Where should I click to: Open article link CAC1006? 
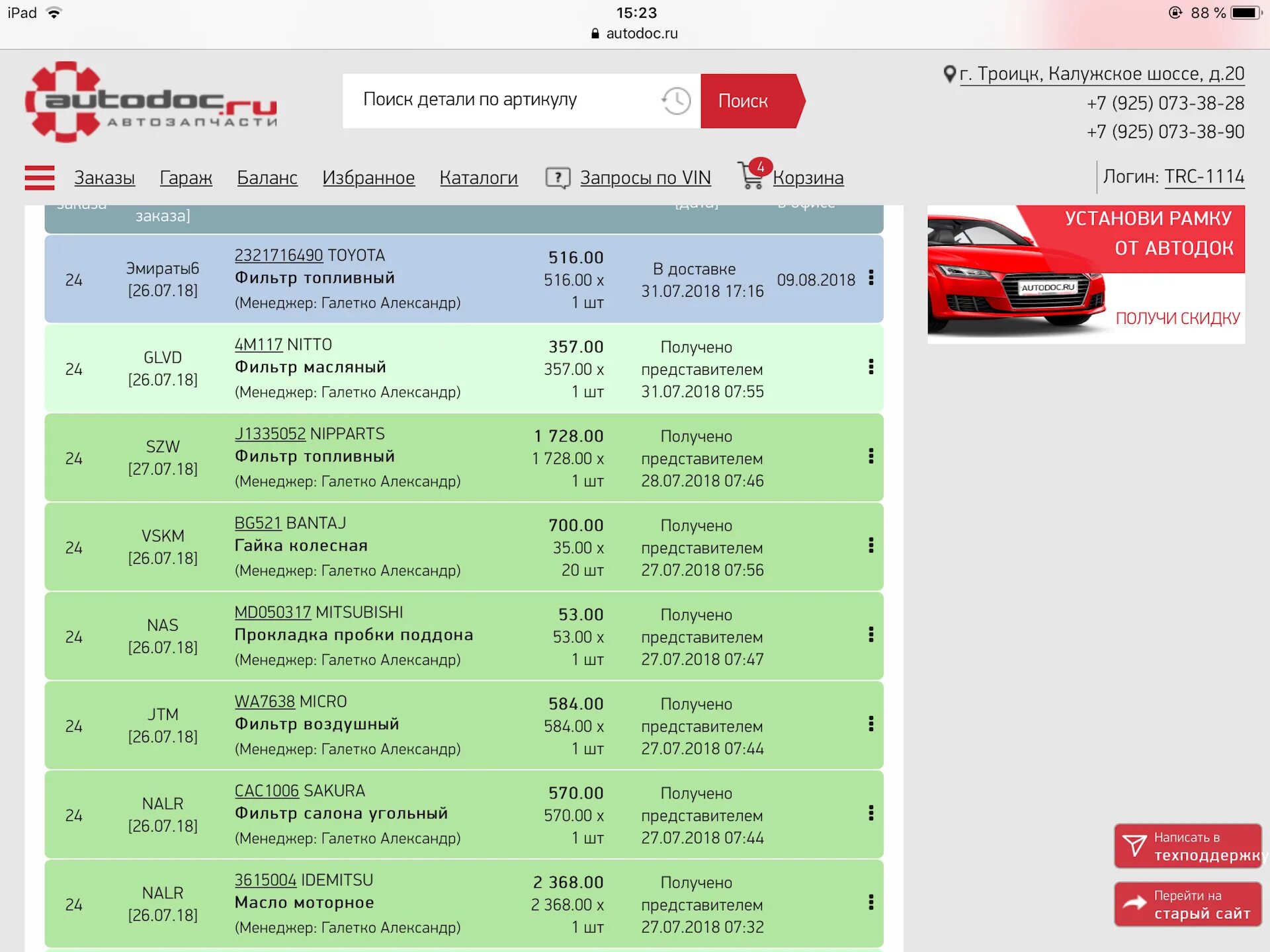267,791
